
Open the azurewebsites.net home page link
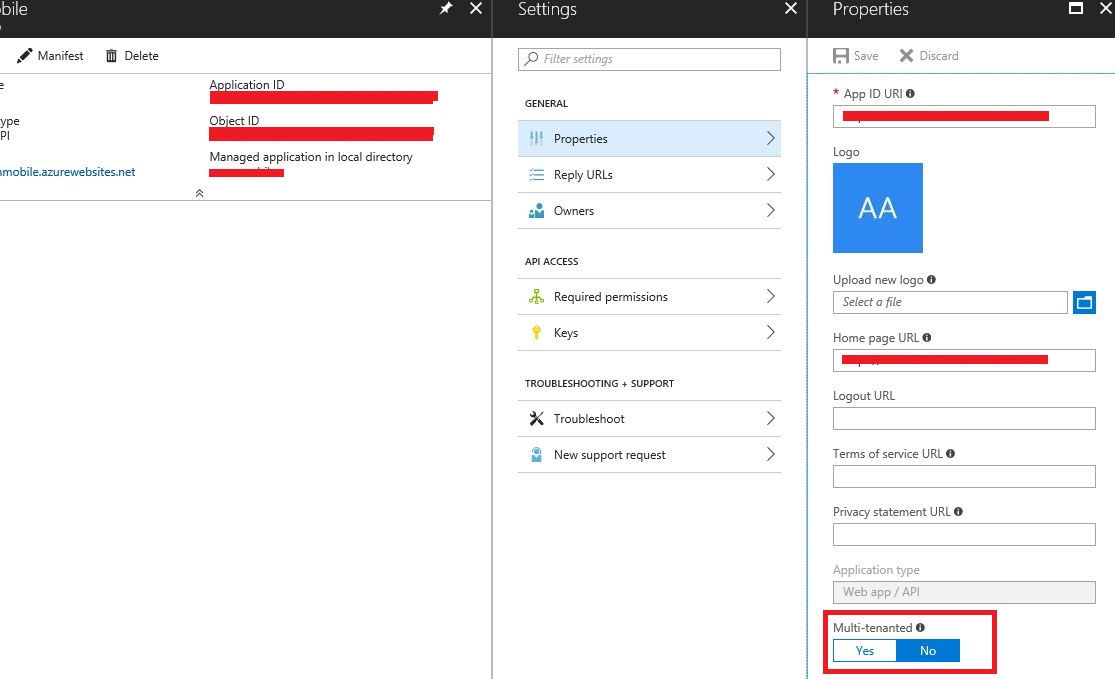pyautogui.click(x=68, y=172)
